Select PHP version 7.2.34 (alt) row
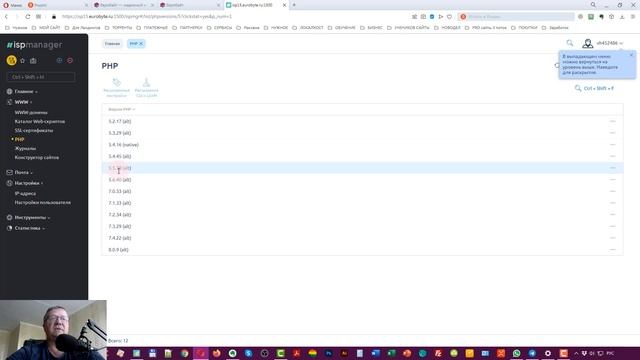The image size is (640, 360). click(x=362, y=215)
